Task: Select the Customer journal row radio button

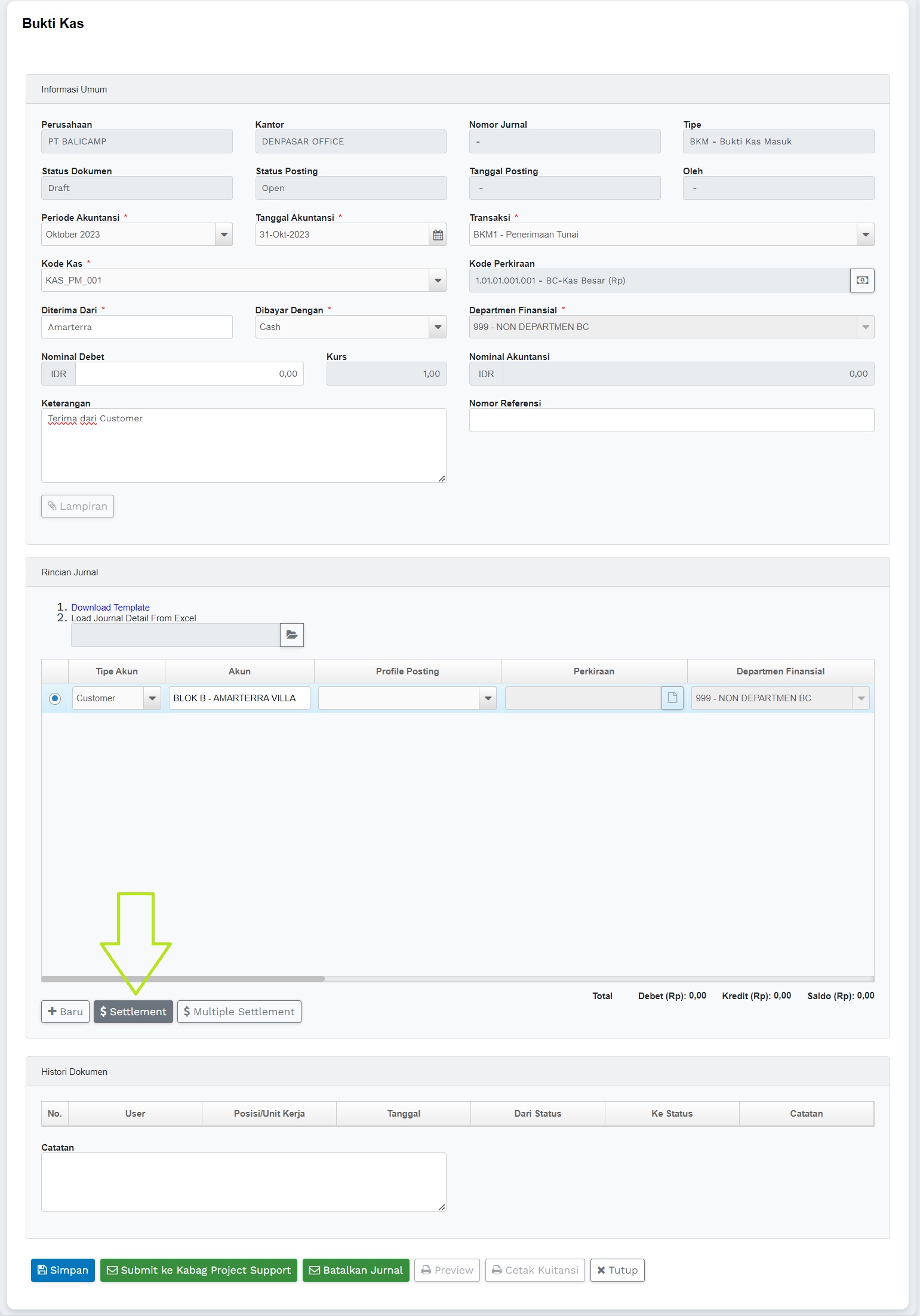Action: 55,698
